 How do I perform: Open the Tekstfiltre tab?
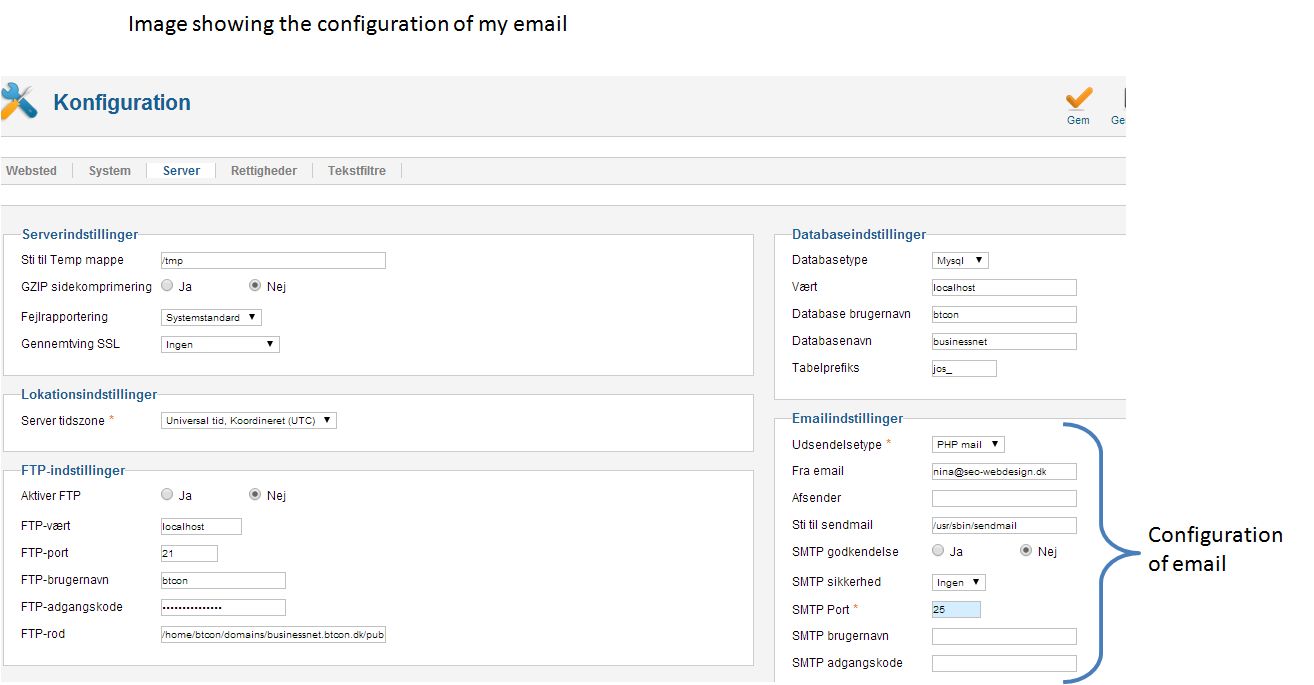pyautogui.click(x=357, y=171)
